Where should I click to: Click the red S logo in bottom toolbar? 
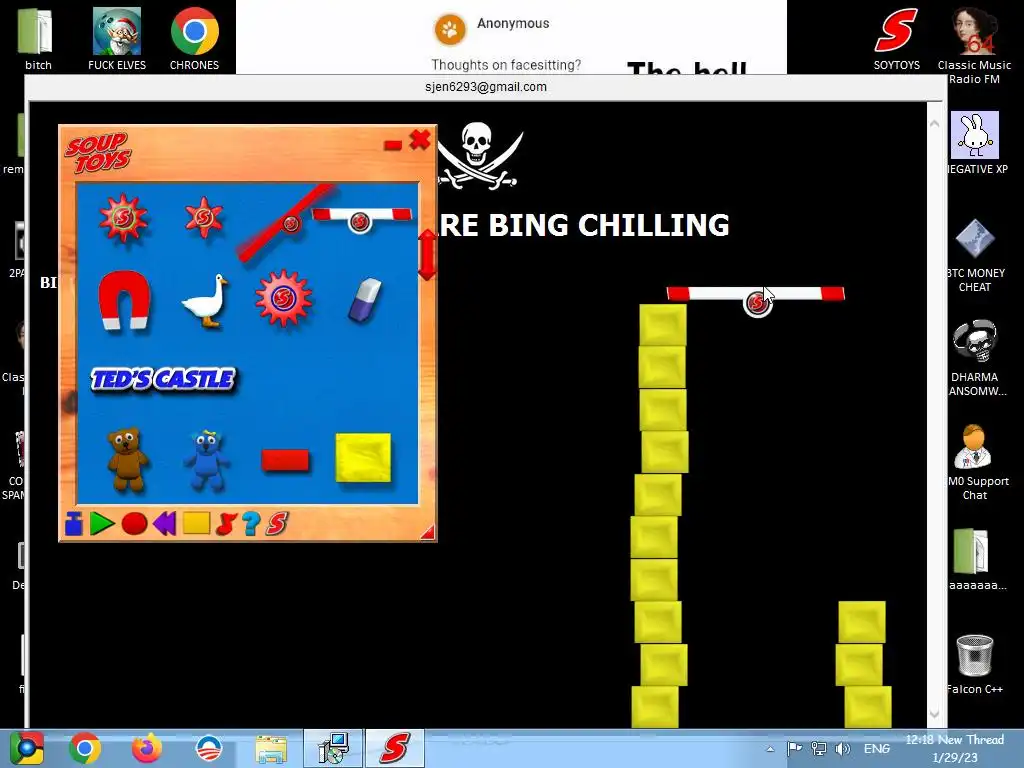pyautogui.click(x=277, y=524)
